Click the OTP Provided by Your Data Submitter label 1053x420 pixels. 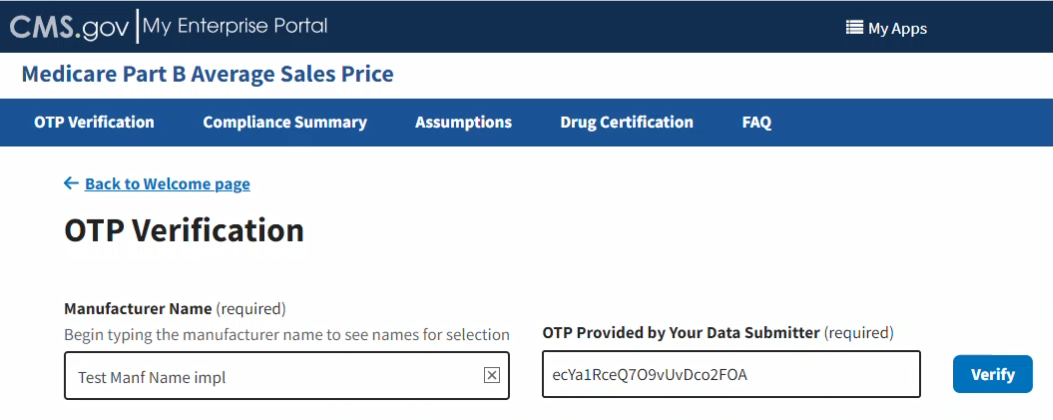click(x=717, y=332)
